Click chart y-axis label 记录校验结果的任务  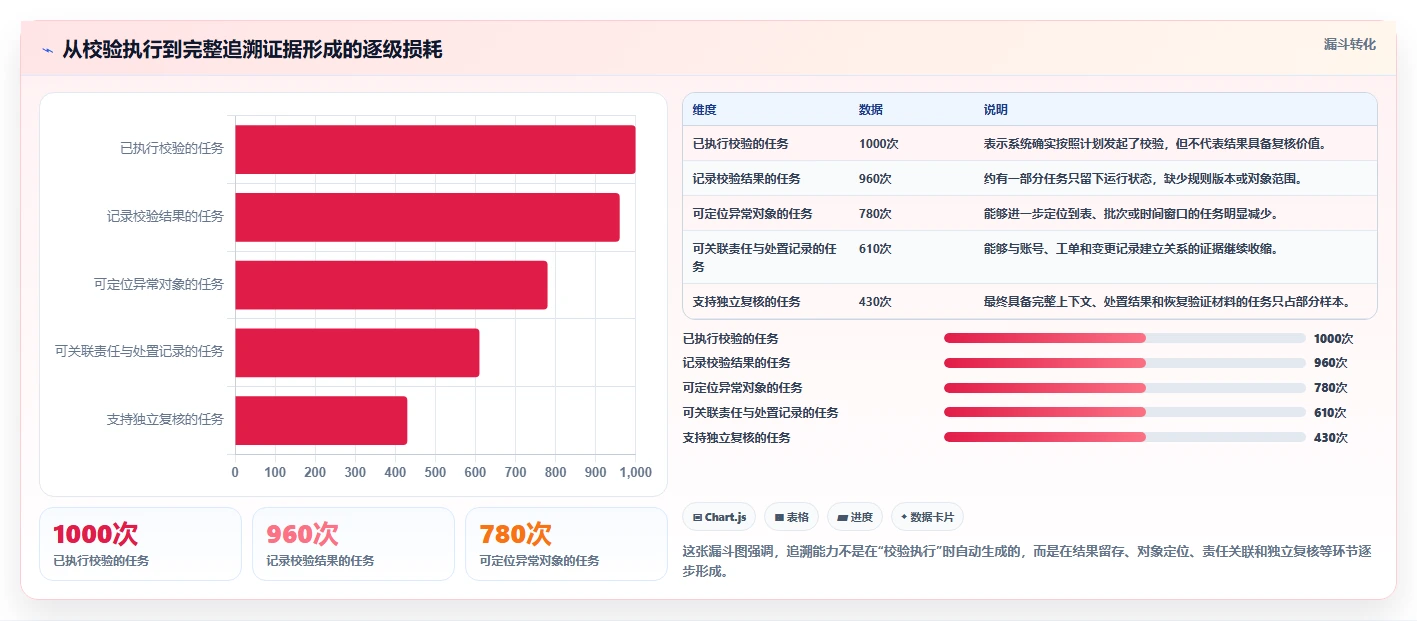(166, 217)
